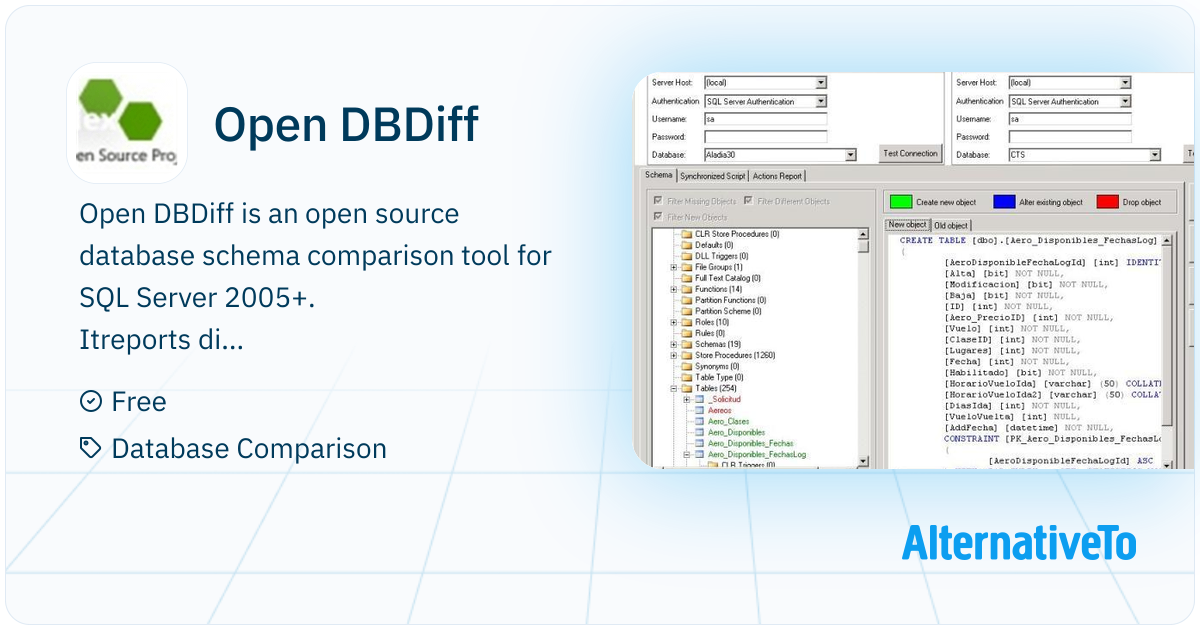This screenshot has height=630, width=1200.
Task: Expand the Schemas node
Action: point(674,344)
